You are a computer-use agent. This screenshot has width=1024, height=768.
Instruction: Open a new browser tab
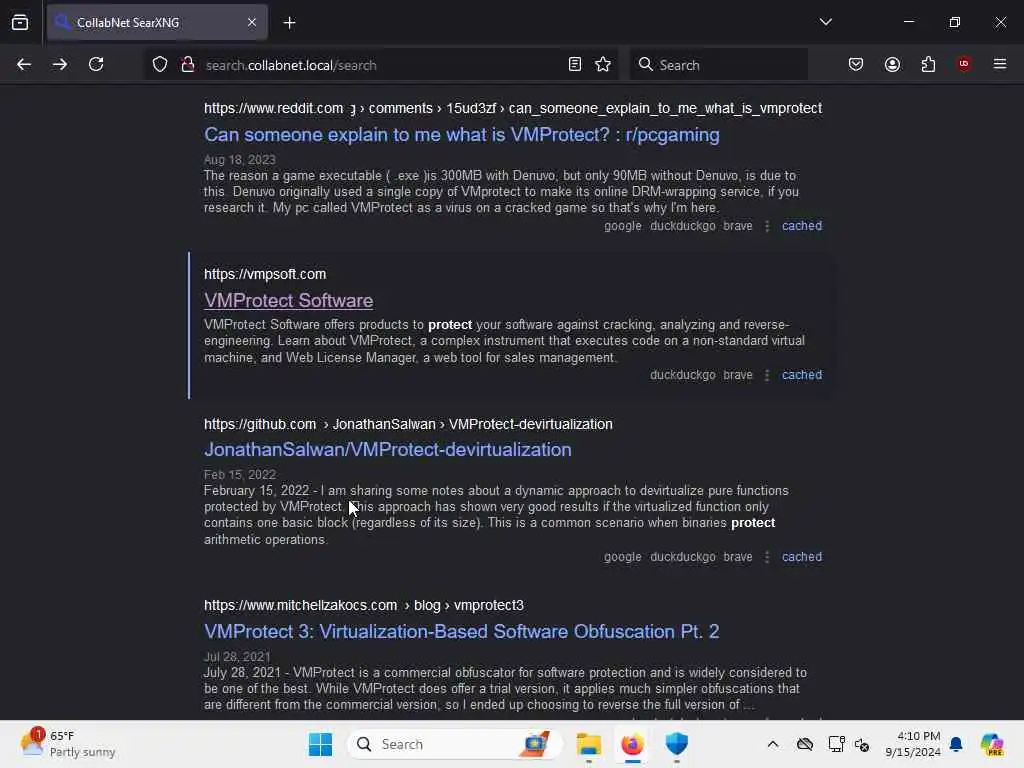point(289,23)
